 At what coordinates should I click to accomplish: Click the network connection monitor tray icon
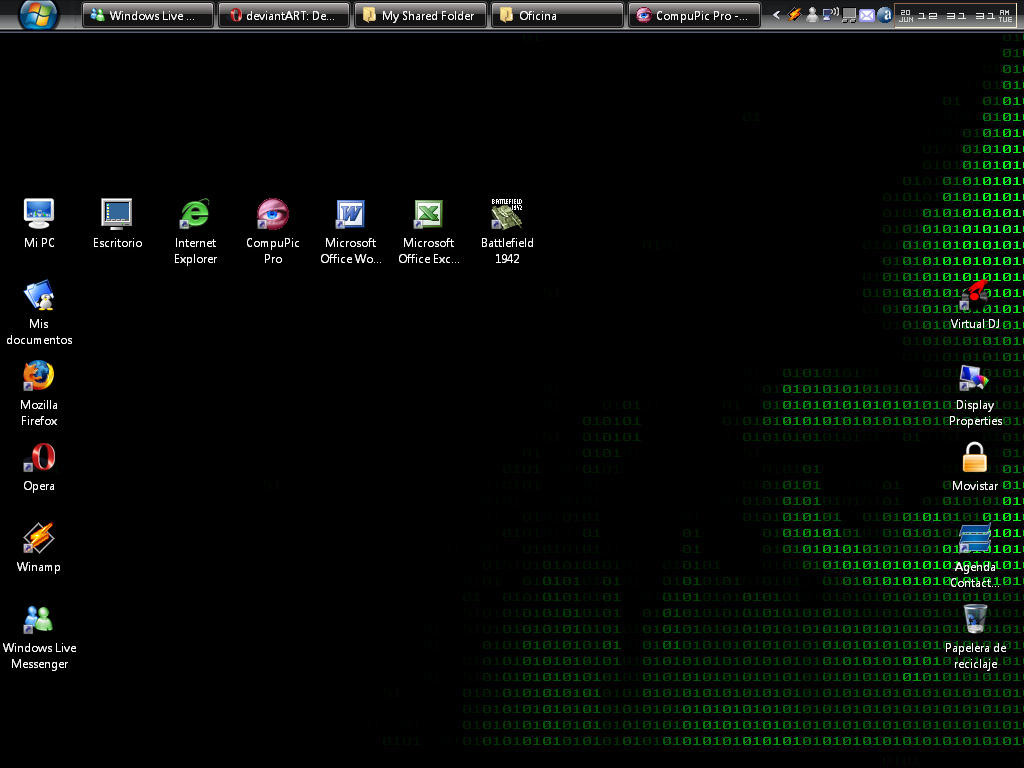click(x=848, y=15)
